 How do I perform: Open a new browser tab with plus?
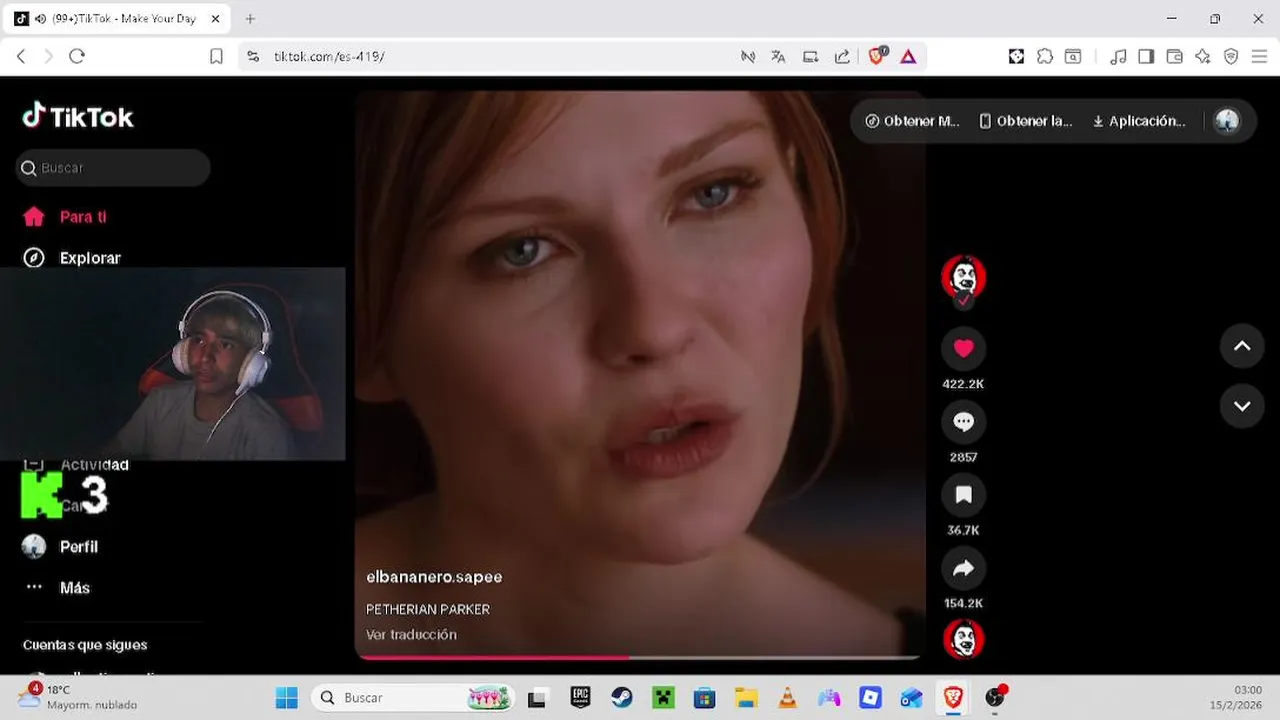[x=250, y=19]
